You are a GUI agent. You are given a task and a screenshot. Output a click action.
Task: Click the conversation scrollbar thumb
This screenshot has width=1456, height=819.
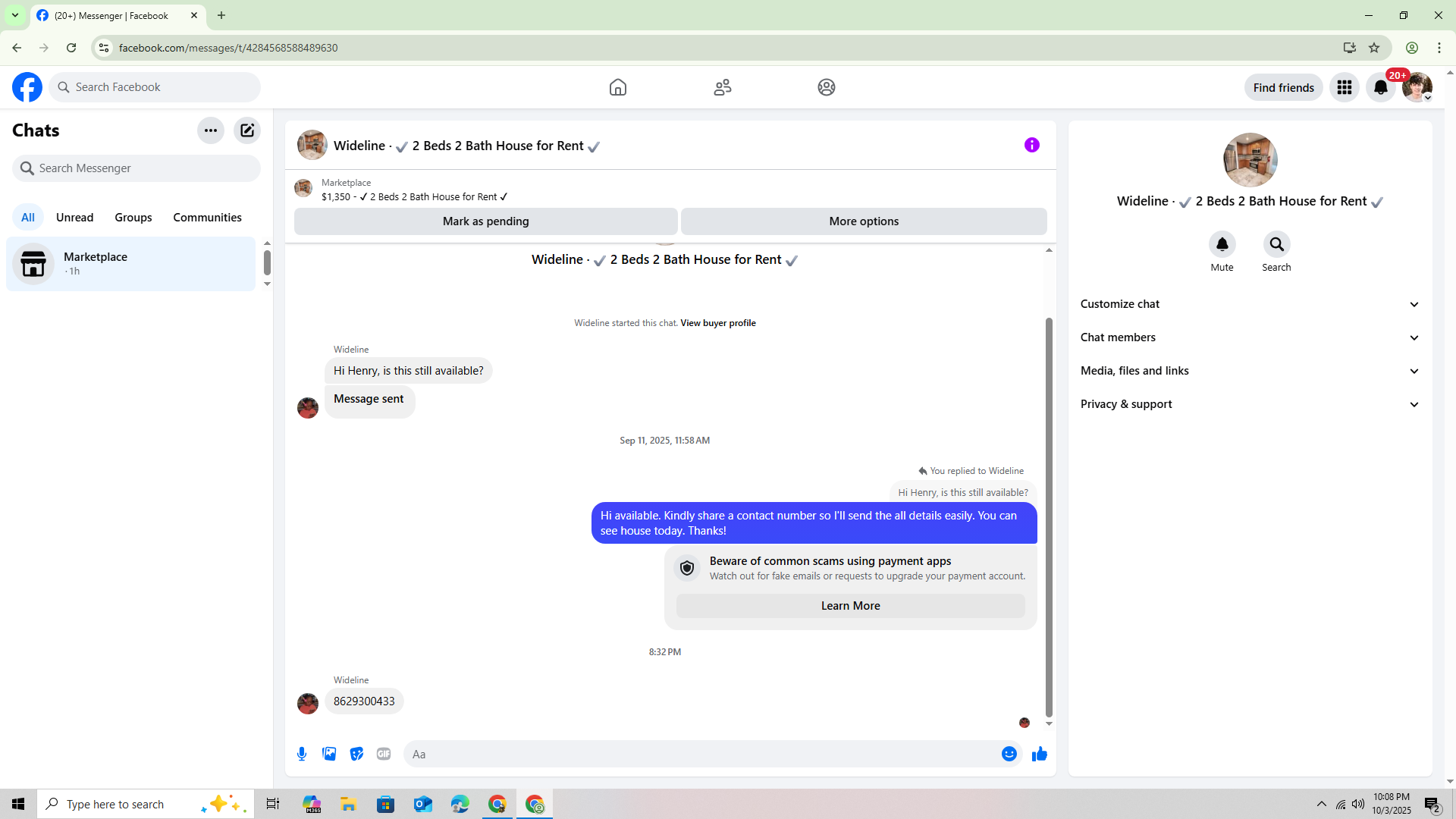point(1049,517)
